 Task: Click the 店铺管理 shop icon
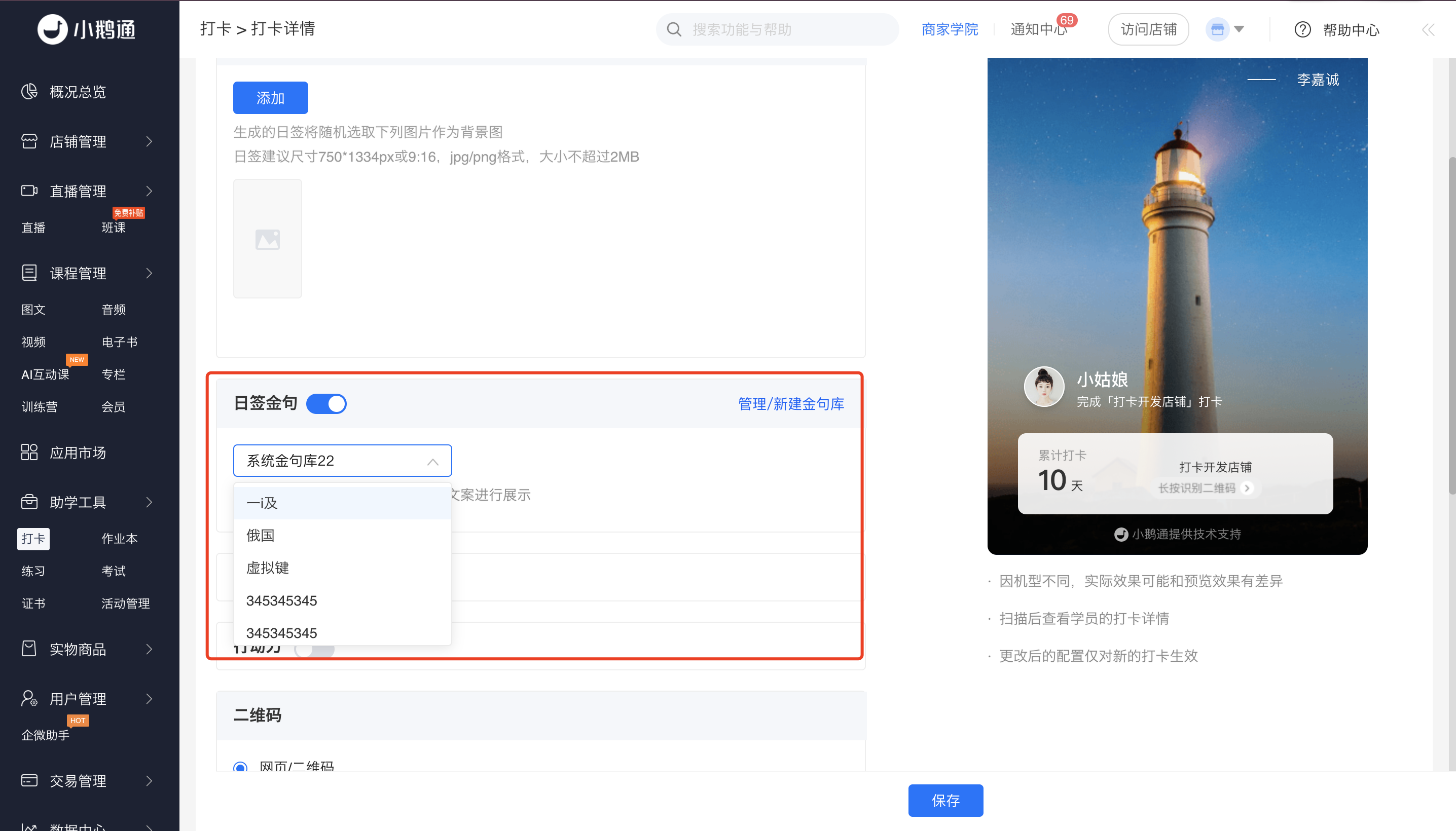click(29, 141)
